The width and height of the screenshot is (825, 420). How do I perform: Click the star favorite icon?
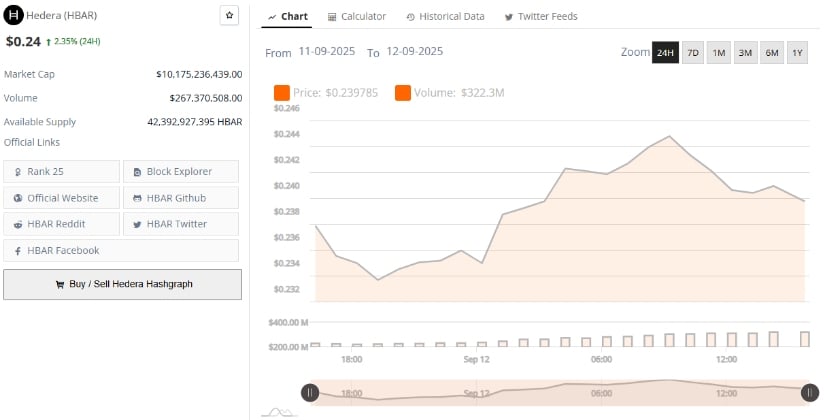click(229, 15)
